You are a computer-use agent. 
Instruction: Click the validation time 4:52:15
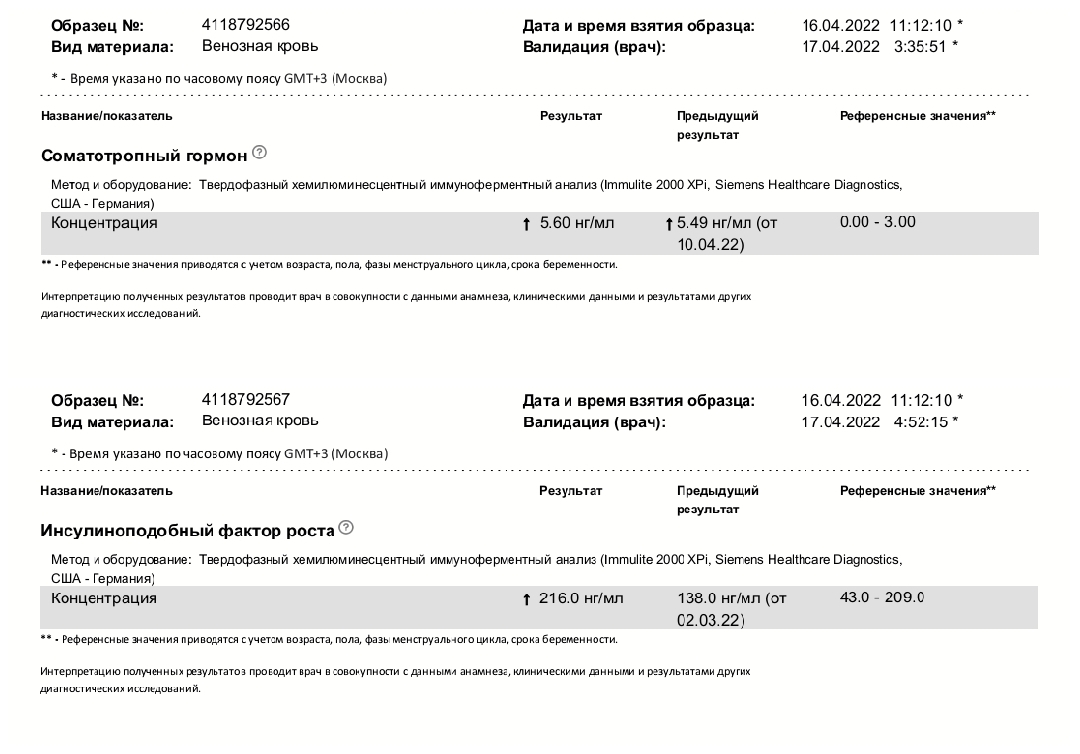[921, 421]
